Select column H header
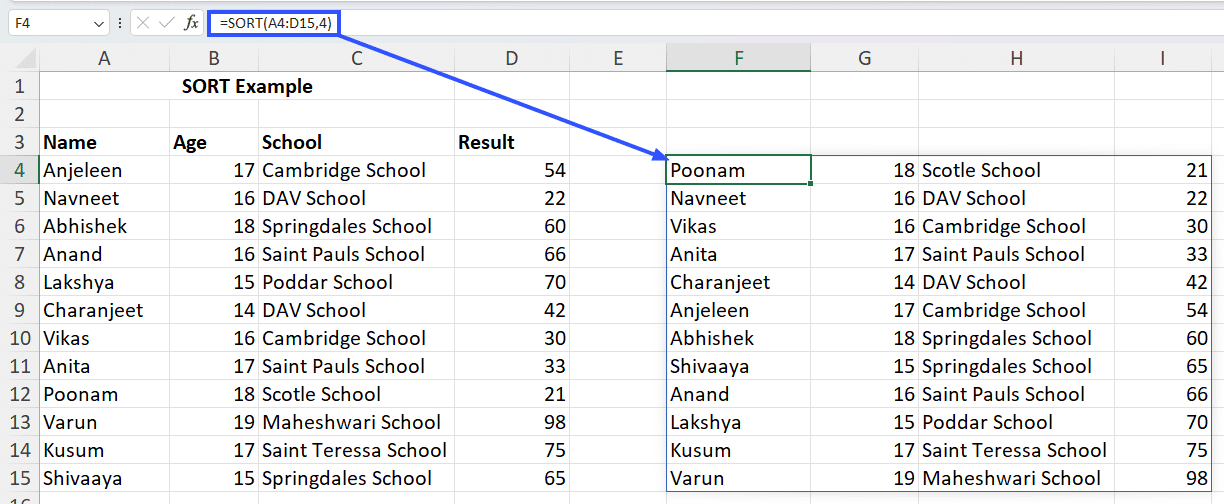The height and width of the screenshot is (504, 1224). point(1016,59)
